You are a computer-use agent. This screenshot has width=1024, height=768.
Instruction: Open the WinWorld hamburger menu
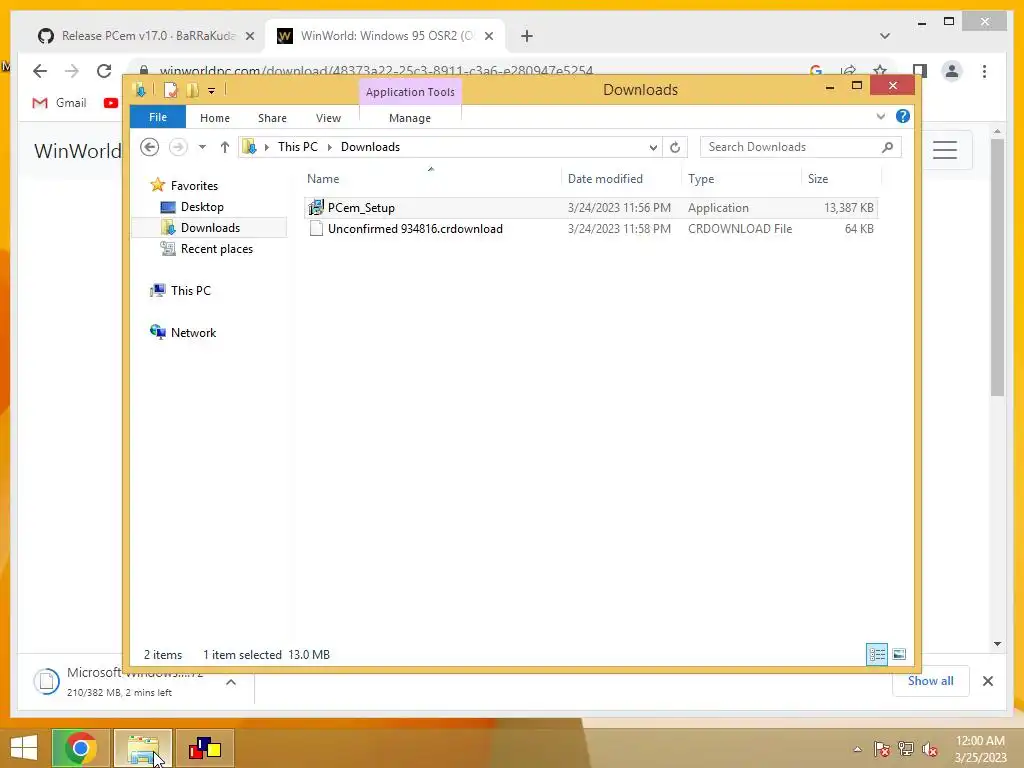[x=944, y=150]
